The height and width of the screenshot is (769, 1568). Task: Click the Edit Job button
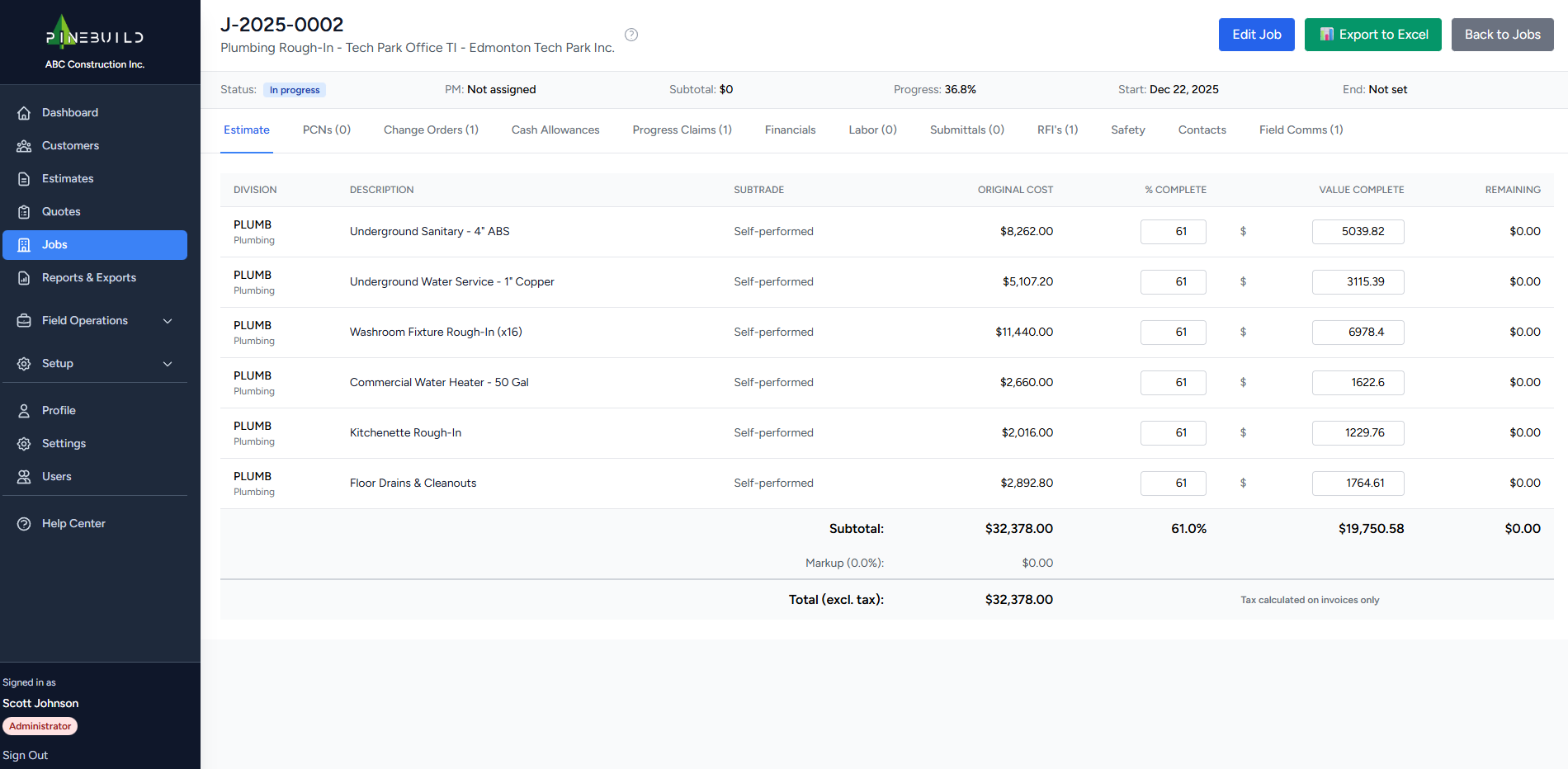point(1256,34)
